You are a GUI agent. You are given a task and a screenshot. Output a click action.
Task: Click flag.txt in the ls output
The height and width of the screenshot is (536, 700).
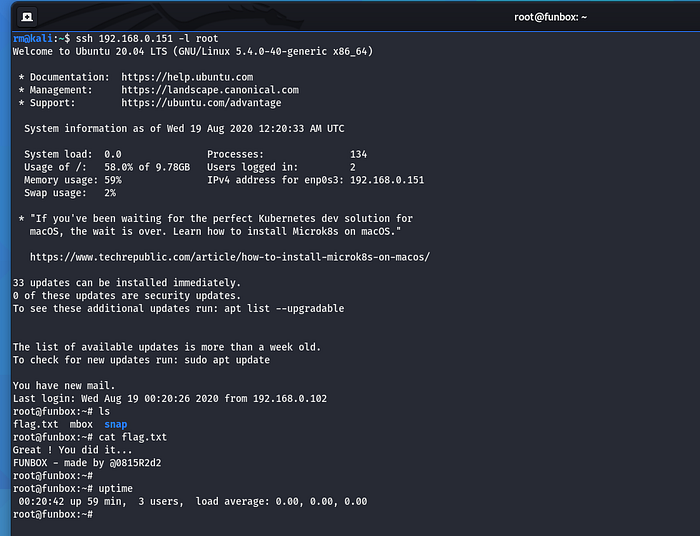coord(34,424)
